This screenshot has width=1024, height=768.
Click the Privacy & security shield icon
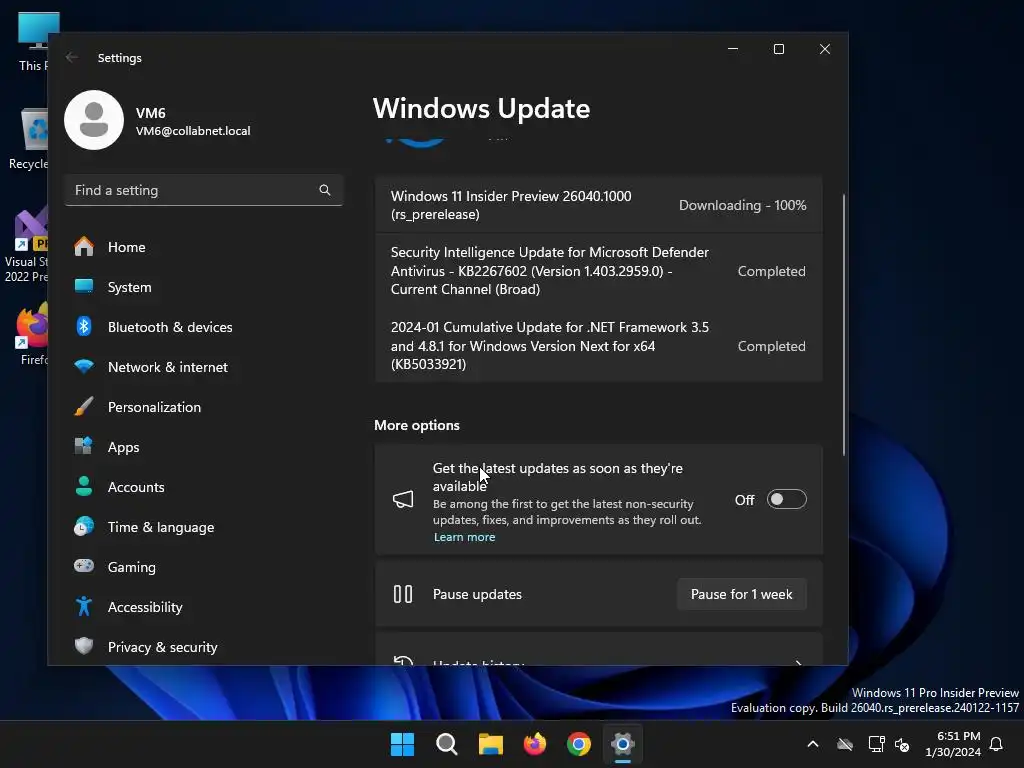[x=84, y=646]
